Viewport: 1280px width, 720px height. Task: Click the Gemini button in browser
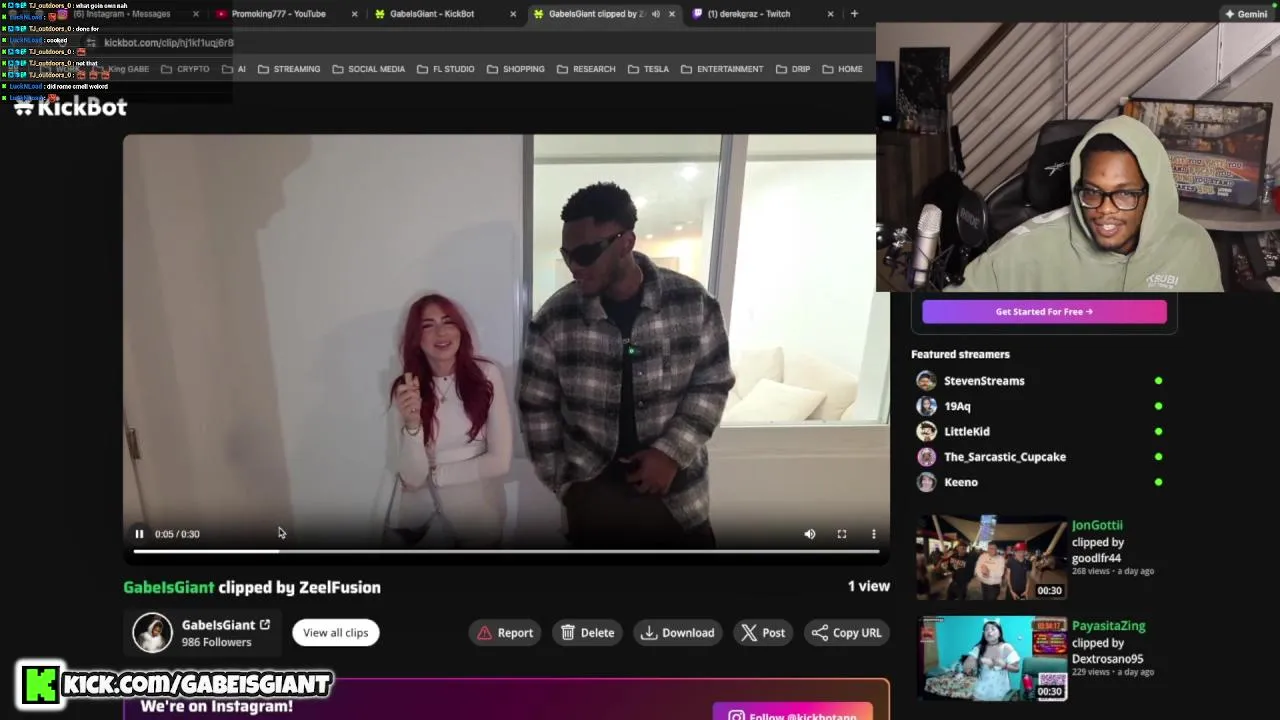click(1246, 14)
